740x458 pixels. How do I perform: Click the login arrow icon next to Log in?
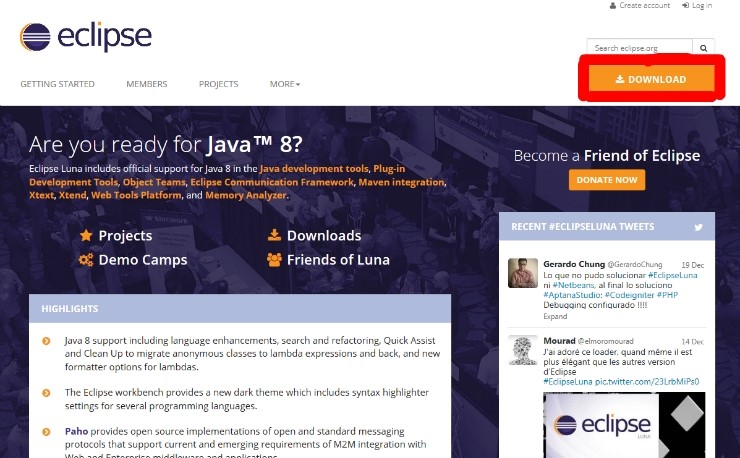[x=685, y=6]
